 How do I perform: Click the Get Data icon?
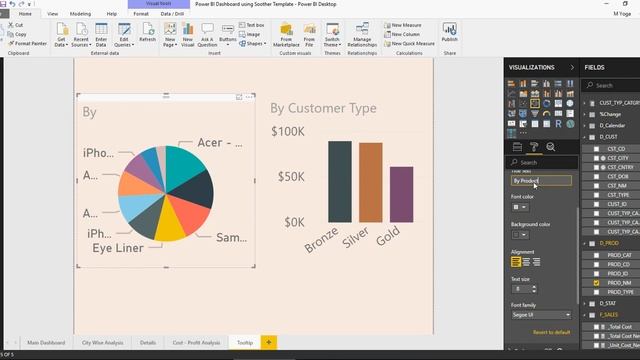[x=61, y=35]
